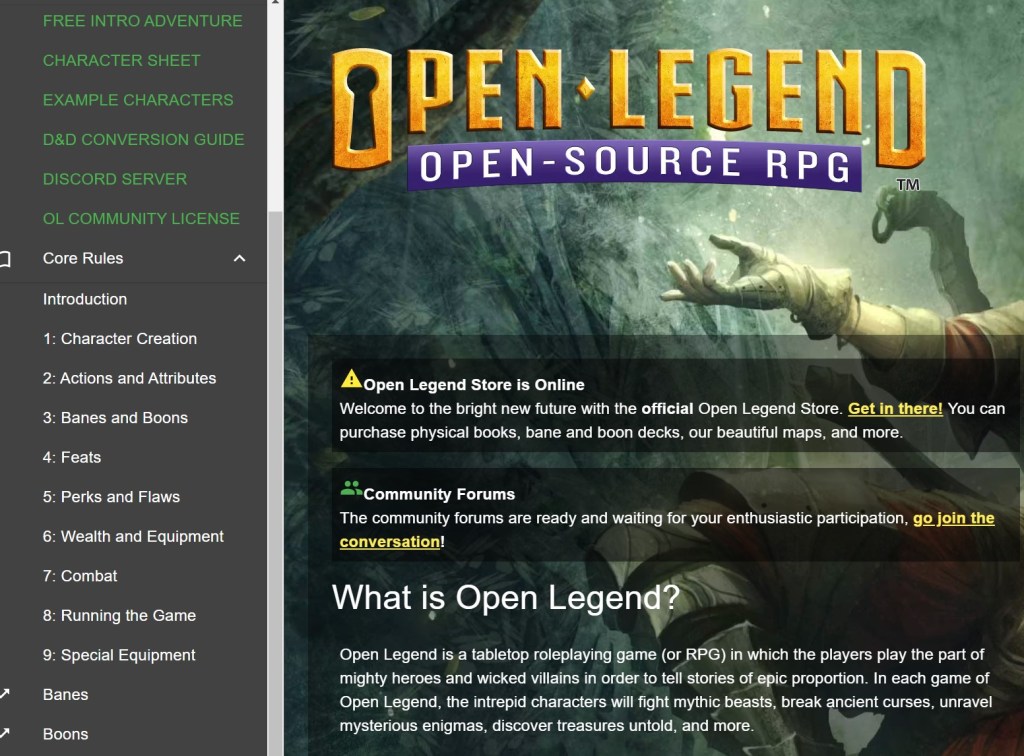
Task: Open the D&D Conversion Guide
Action: click(x=143, y=140)
